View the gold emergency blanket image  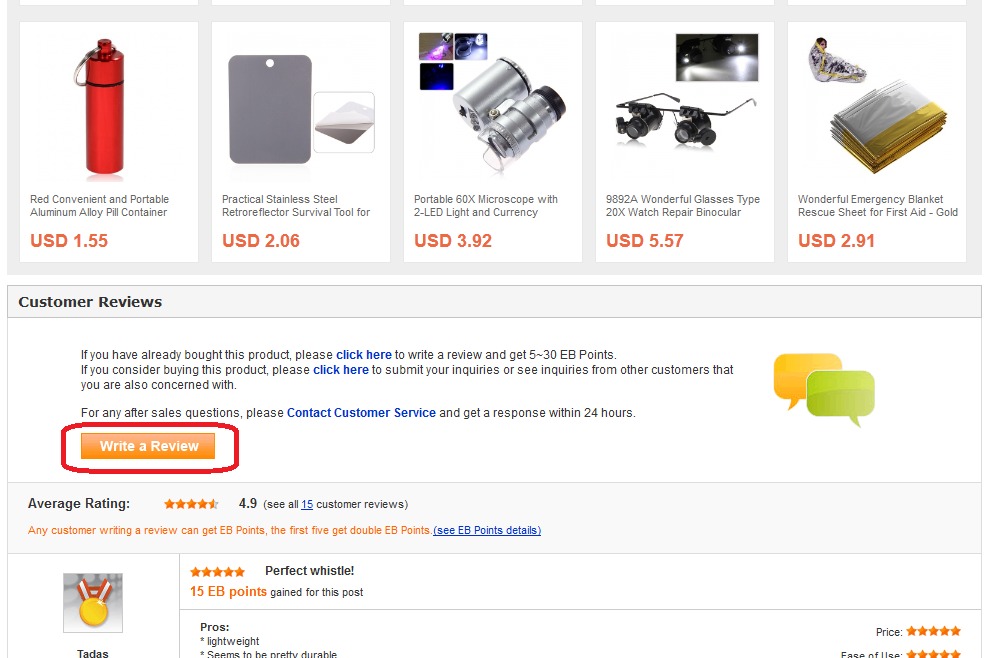tap(876, 106)
